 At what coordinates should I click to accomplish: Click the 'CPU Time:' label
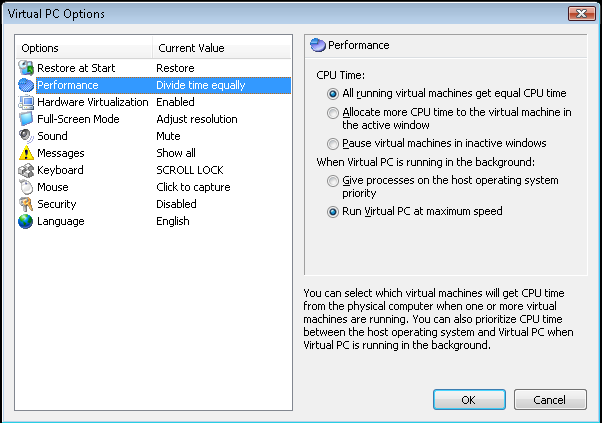341,75
